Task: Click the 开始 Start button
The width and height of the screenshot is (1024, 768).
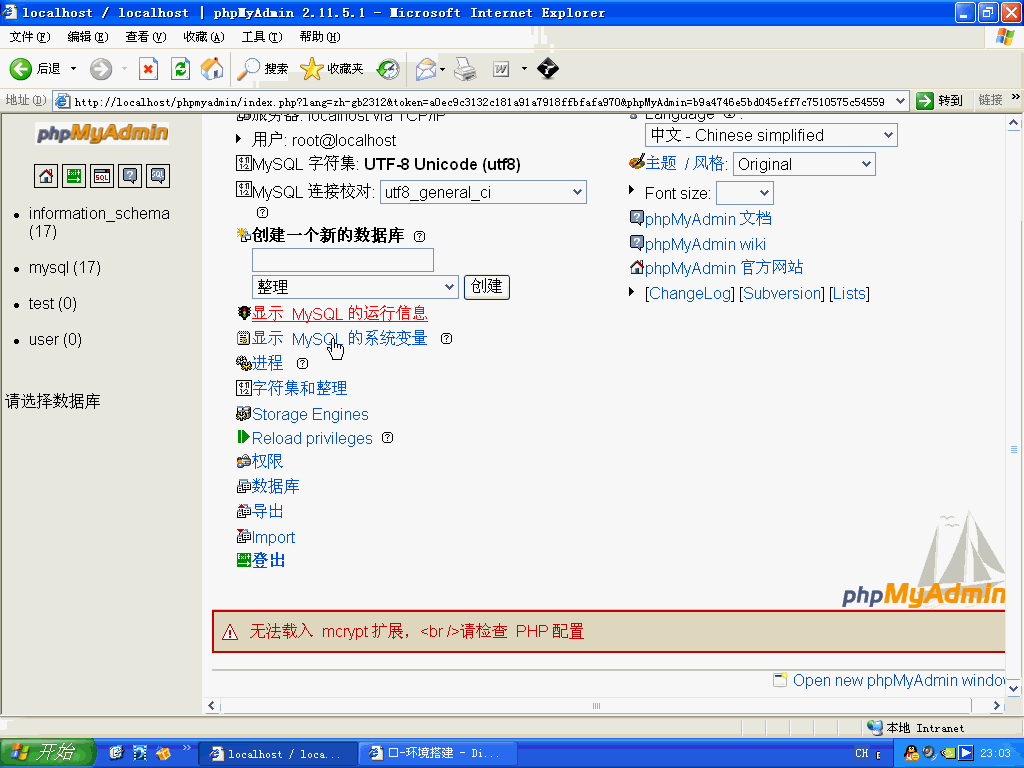Action: pos(47,753)
